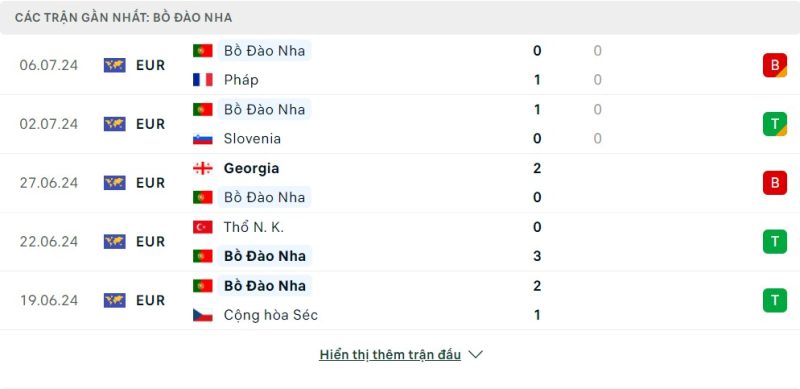The width and height of the screenshot is (800, 389).
Task: Click the France flag icon beside Pháp
Action: tap(203, 80)
